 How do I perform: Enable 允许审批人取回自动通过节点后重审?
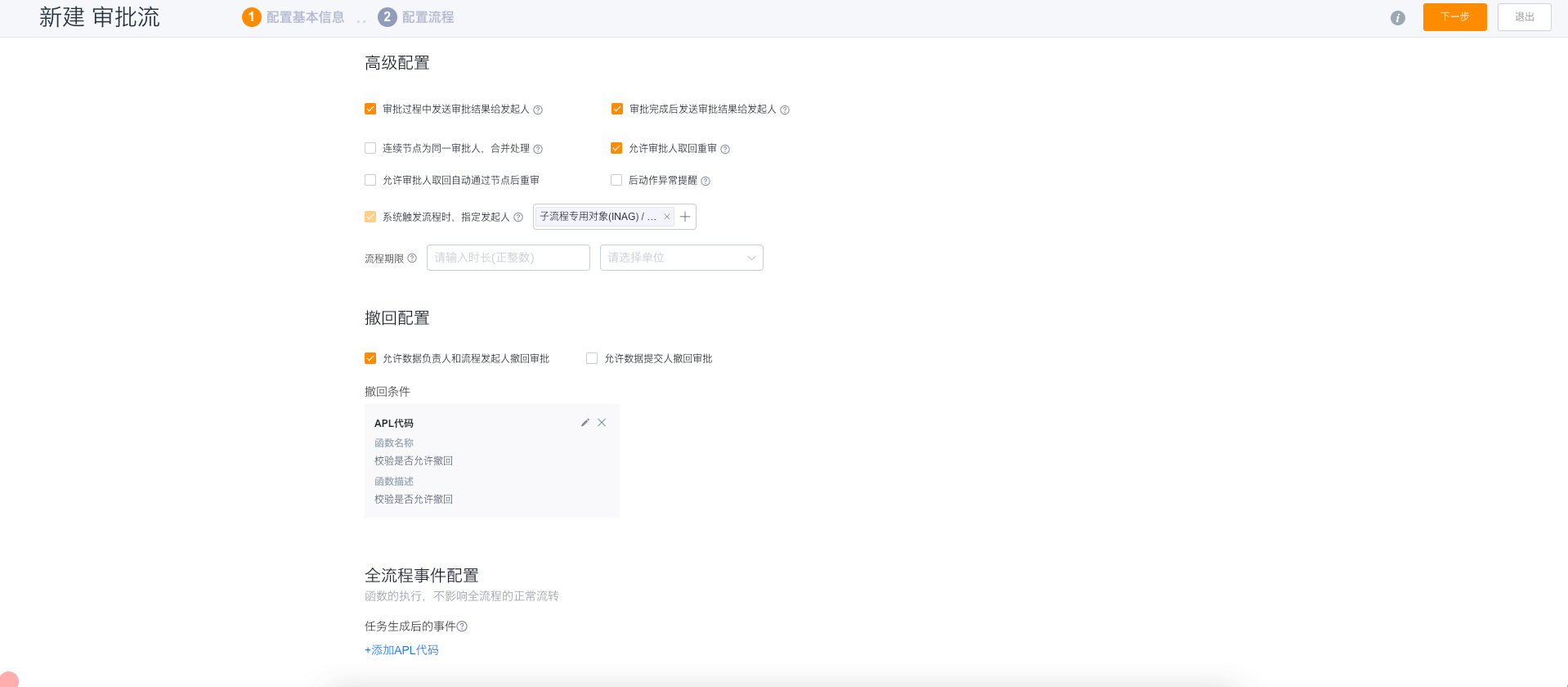370,180
